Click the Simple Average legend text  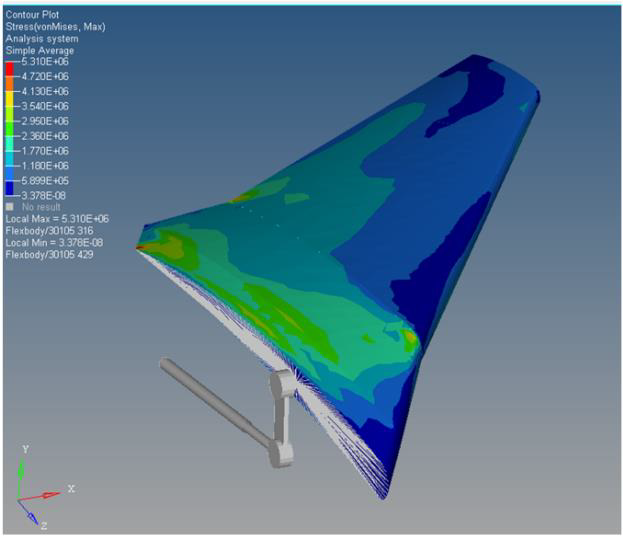tap(40, 50)
